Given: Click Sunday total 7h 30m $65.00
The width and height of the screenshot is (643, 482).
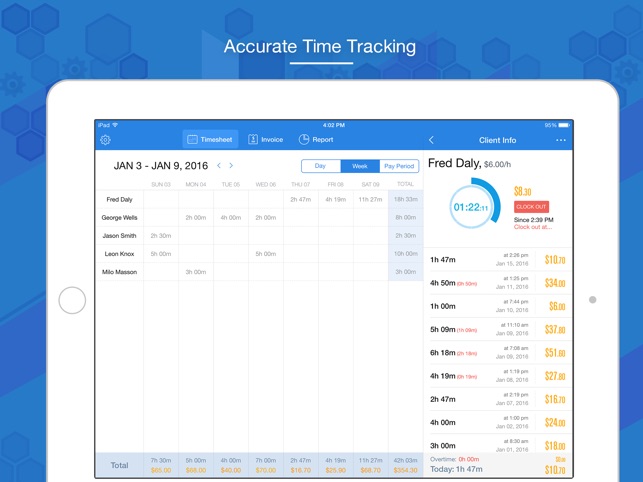Looking at the screenshot, I should tap(161, 465).
